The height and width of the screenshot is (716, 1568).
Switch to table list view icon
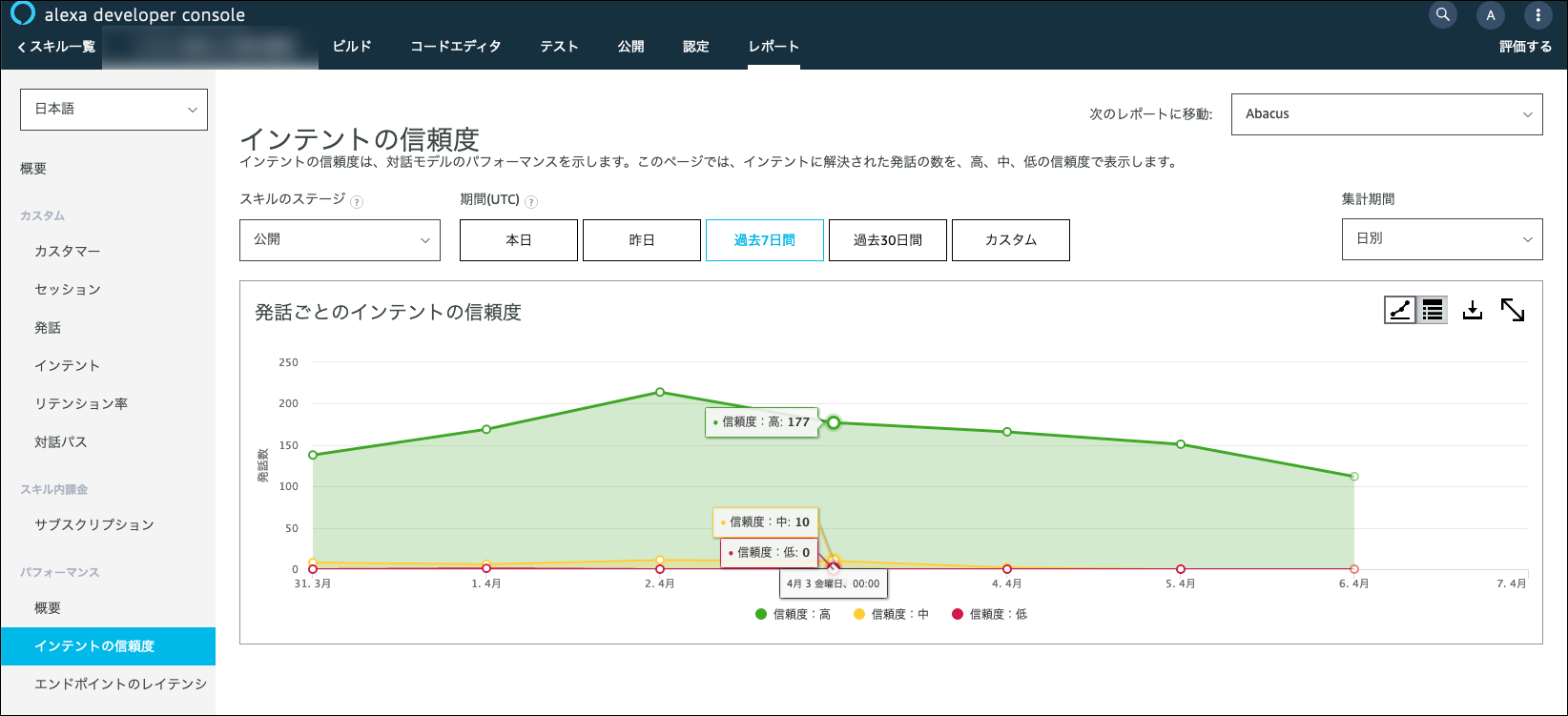click(x=1433, y=310)
